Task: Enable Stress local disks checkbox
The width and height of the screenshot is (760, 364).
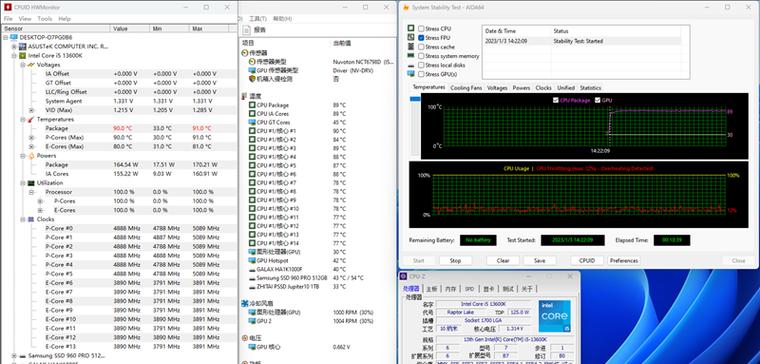Action: 421,65
